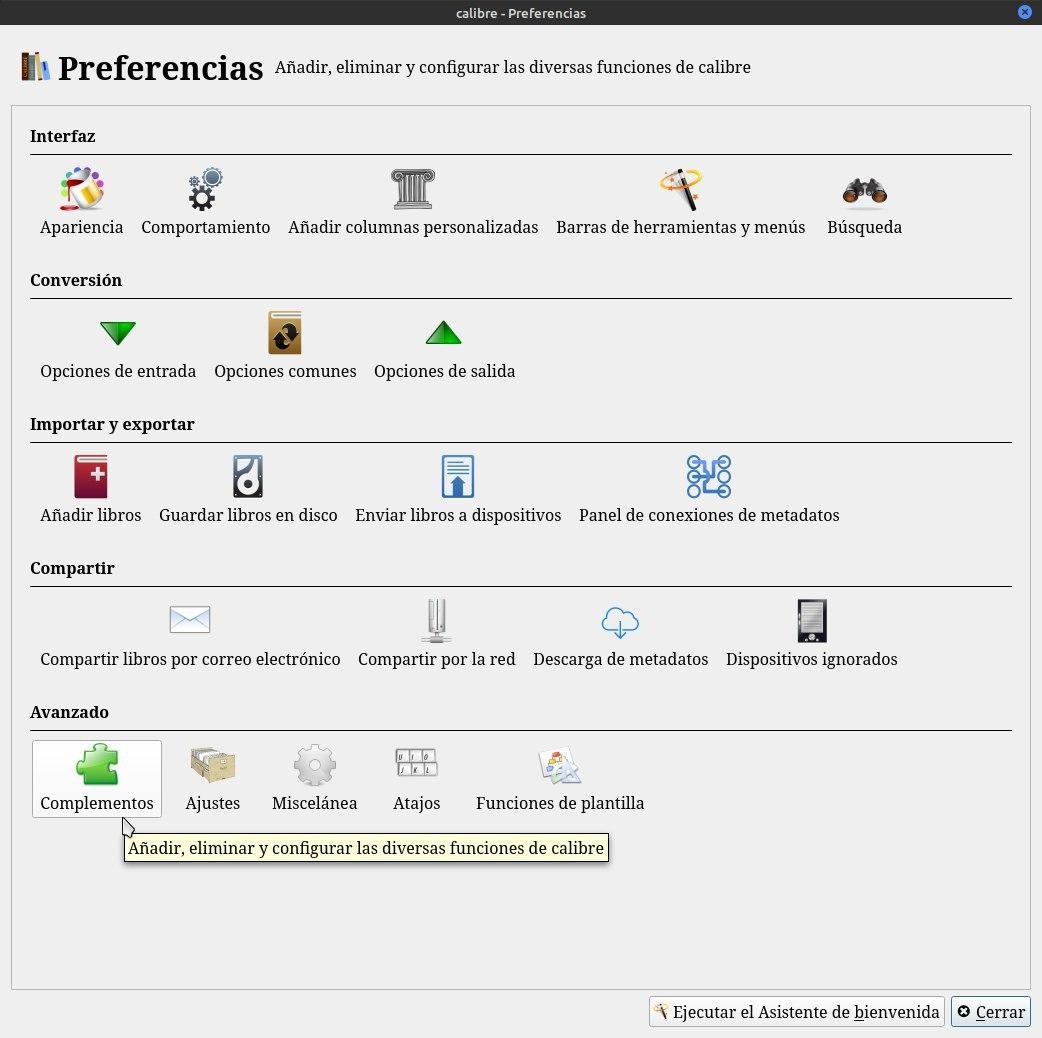Screen dimensions: 1042x1038
Task: Click the Complementos label
Action: [x=97, y=803]
